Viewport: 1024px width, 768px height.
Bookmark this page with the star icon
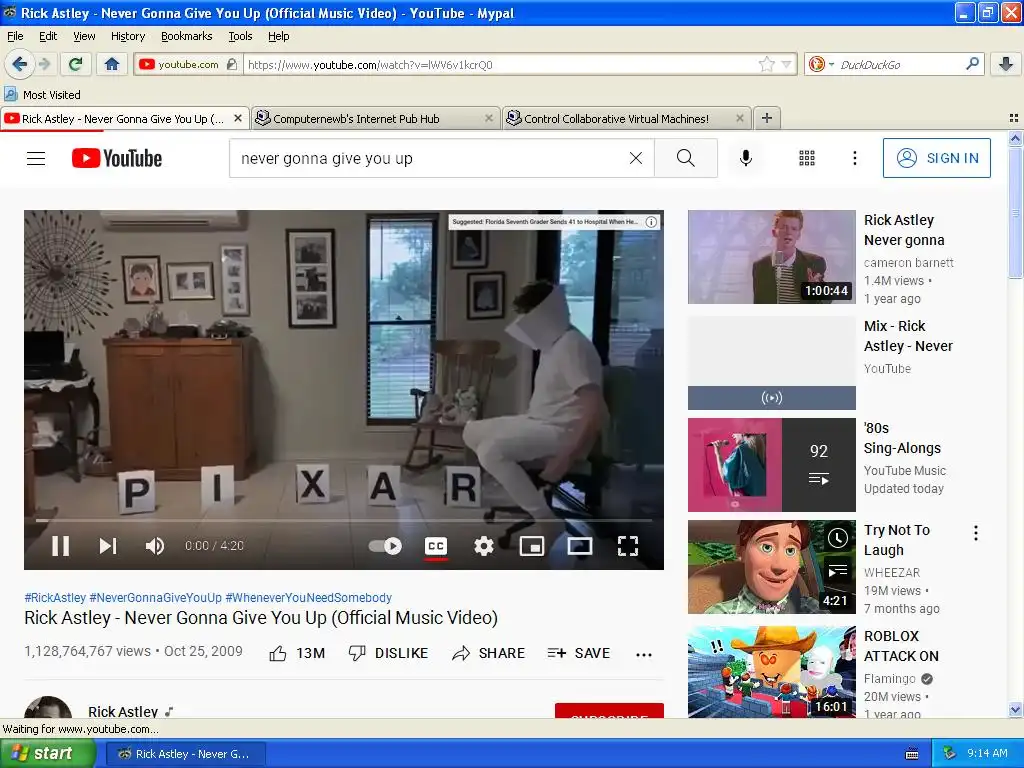(767, 64)
